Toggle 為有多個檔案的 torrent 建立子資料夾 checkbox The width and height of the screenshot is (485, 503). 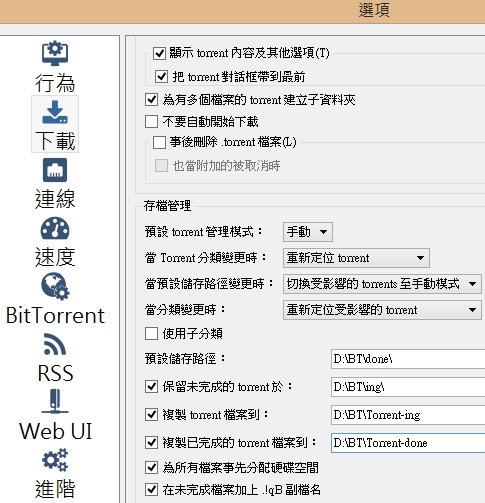point(151,99)
